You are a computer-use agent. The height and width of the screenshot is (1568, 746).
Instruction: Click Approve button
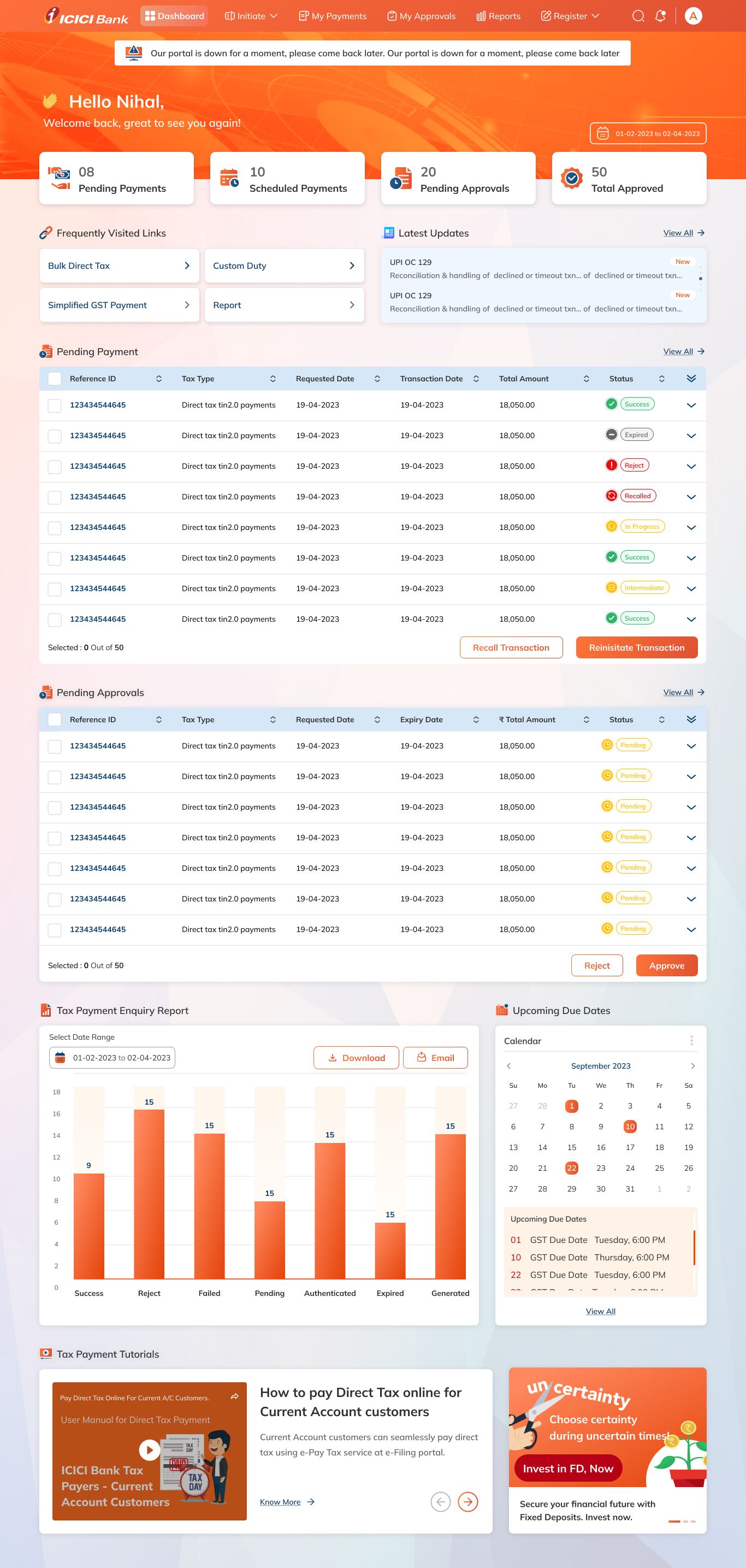[667, 965]
